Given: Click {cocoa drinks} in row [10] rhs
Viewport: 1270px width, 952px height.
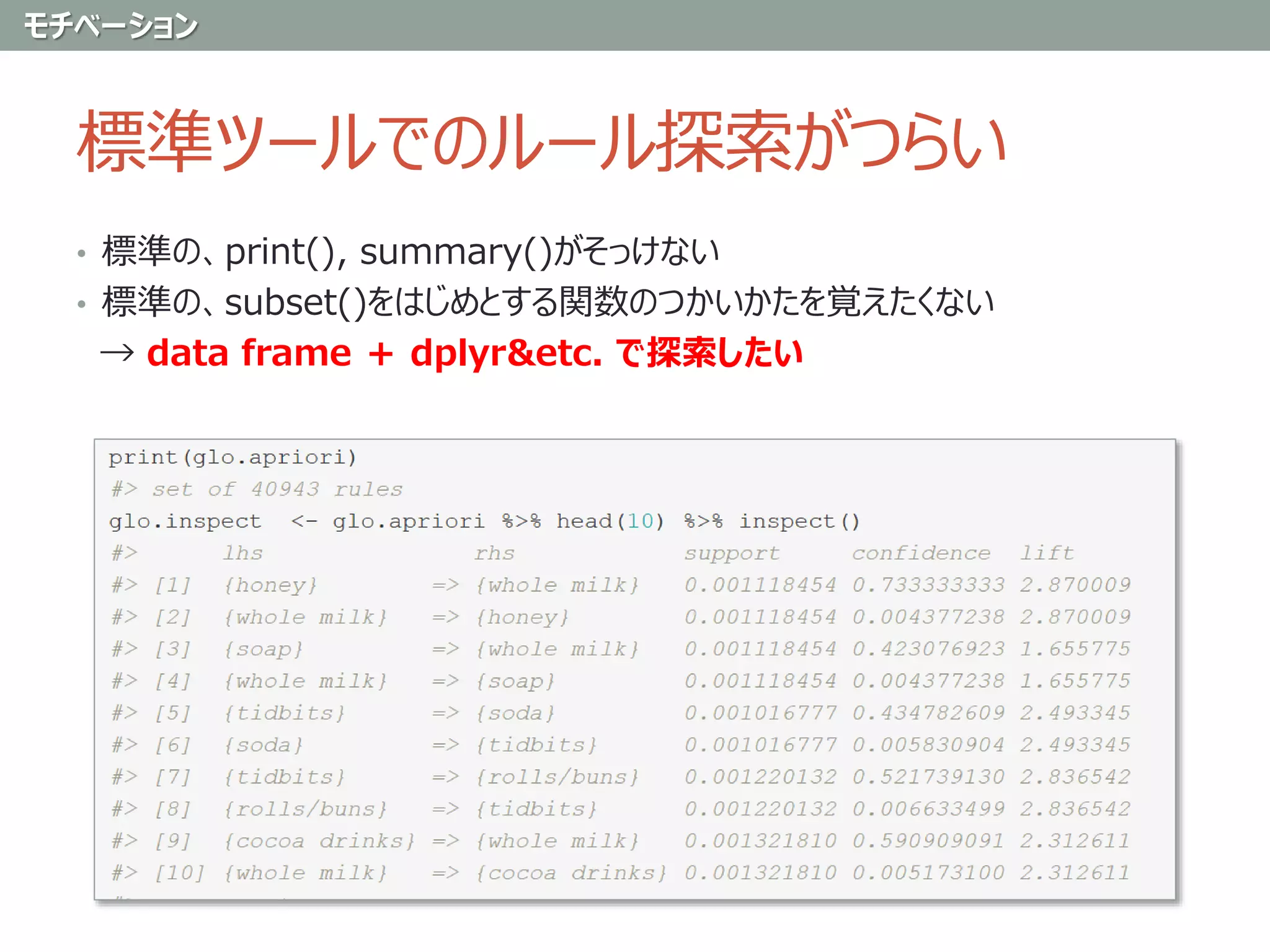Looking at the screenshot, I should click(571, 873).
